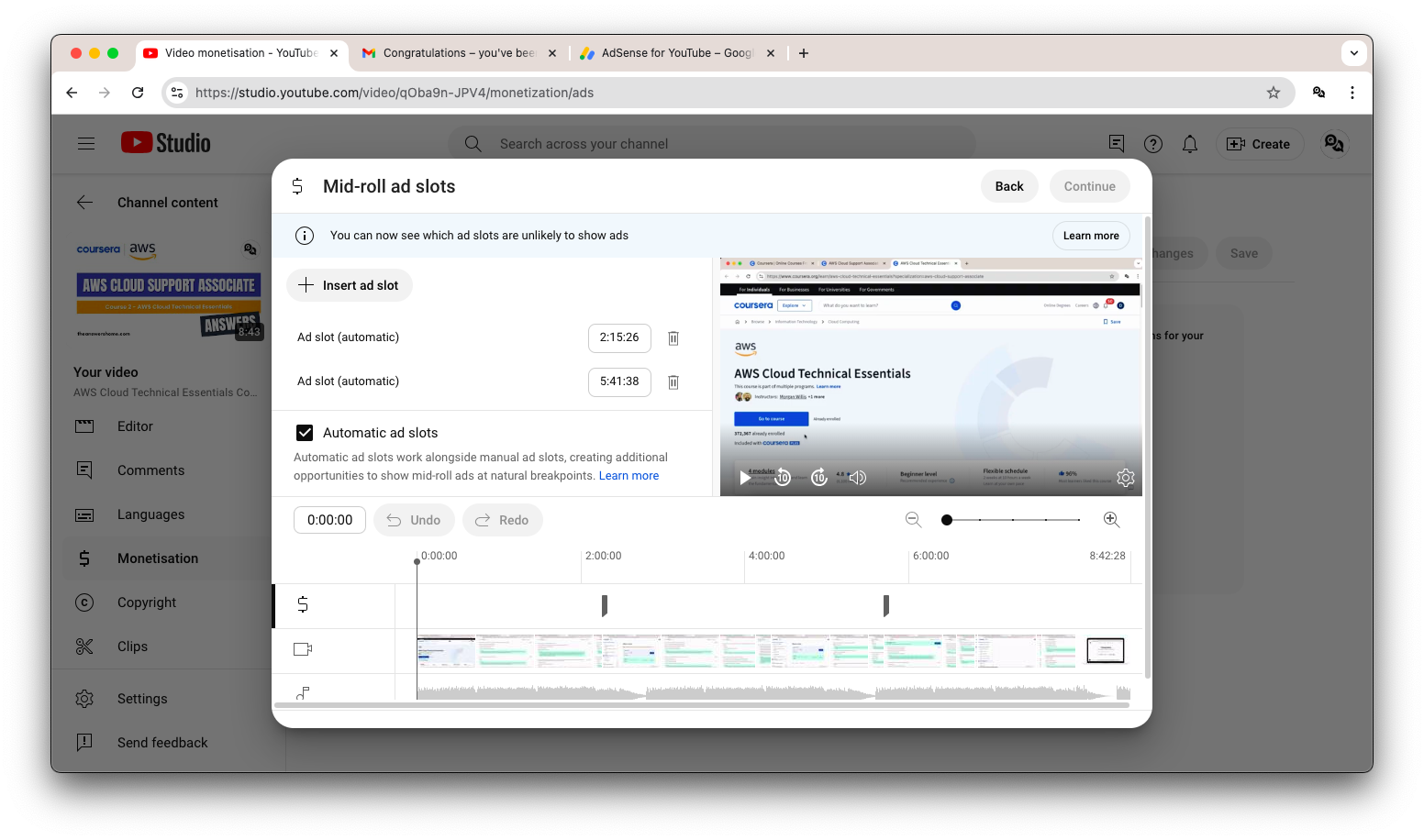
Task: Click the YouTube Studio logo
Action: 166,143
